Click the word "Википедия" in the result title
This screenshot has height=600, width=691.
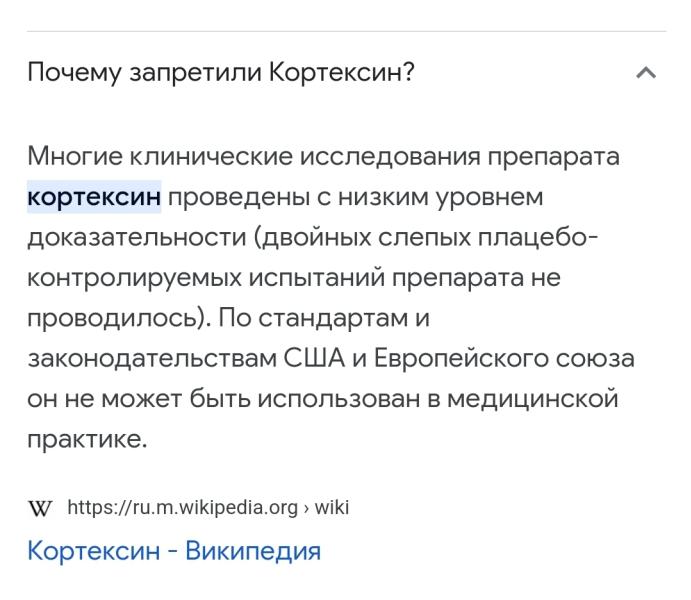[253, 551]
